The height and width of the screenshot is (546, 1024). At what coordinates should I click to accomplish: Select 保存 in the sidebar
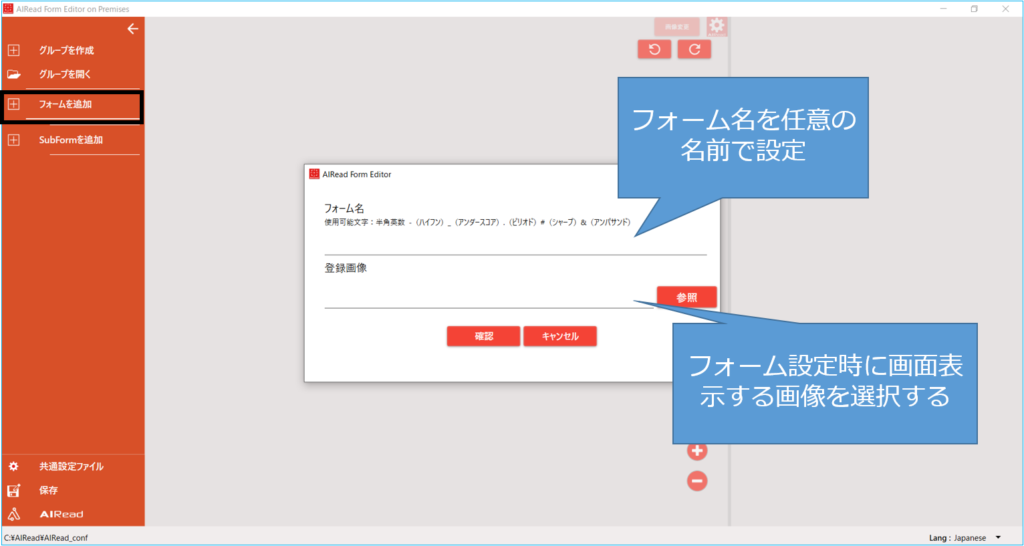click(x=48, y=490)
